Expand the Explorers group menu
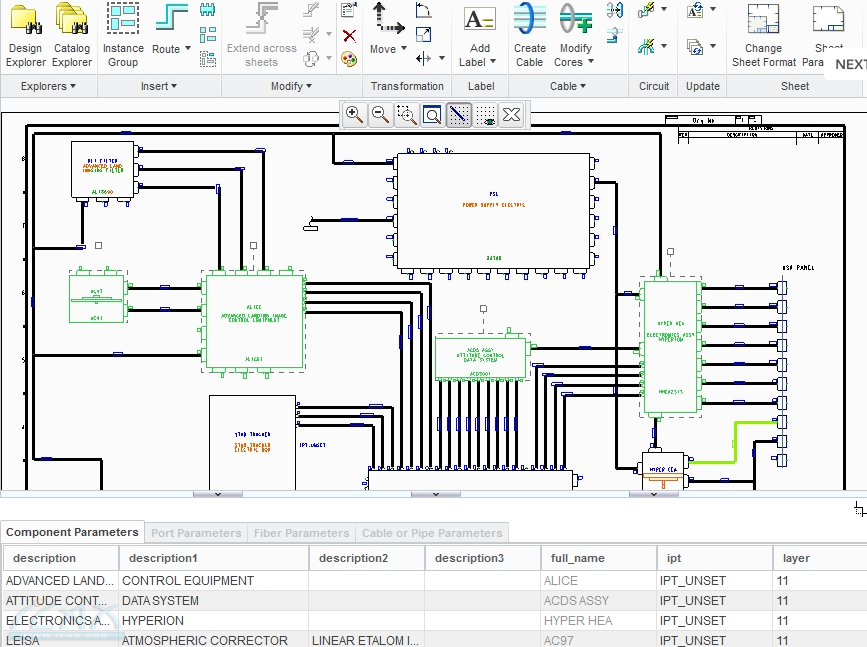867x647 pixels. click(x=48, y=86)
